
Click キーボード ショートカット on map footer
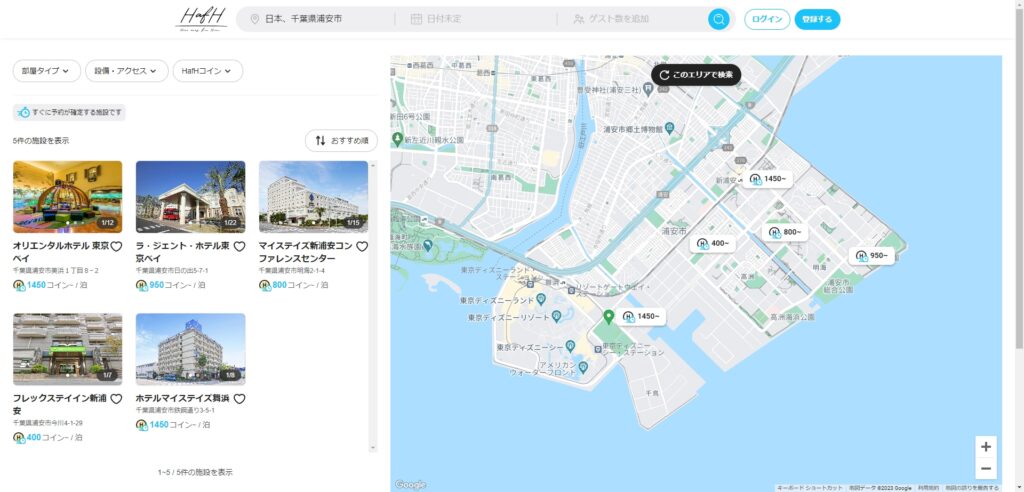[x=810, y=488]
